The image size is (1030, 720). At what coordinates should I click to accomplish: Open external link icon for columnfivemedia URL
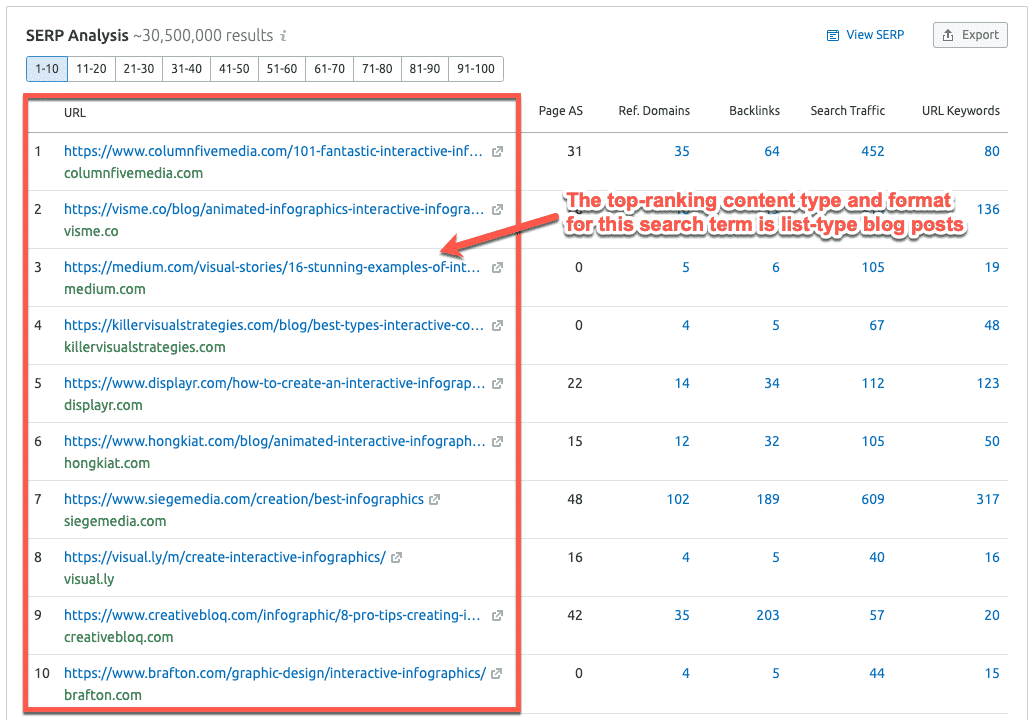(x=498, y=152)
